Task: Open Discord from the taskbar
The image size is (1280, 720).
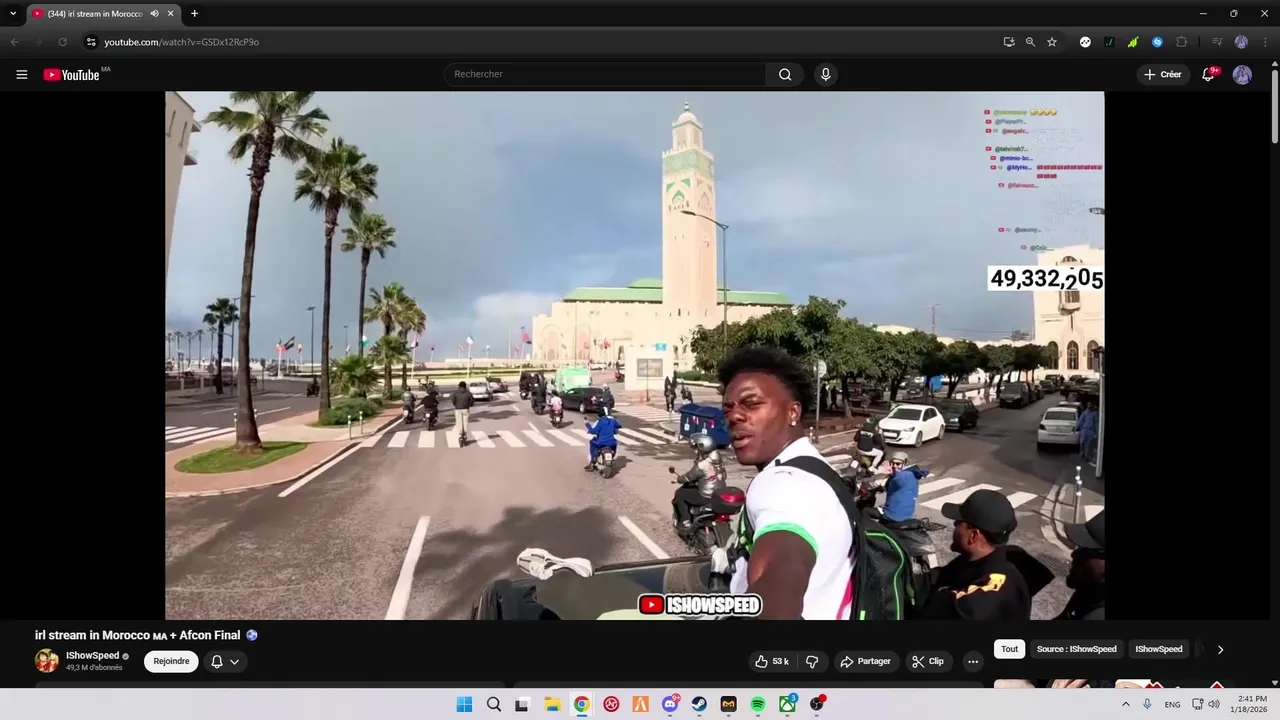Action: [x=670, y=704]
